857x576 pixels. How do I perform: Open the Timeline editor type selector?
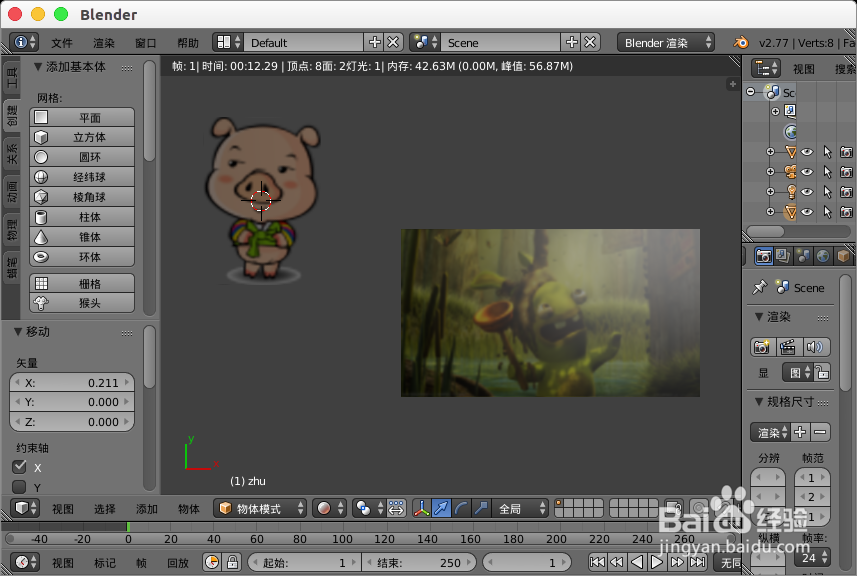point(25,562)
